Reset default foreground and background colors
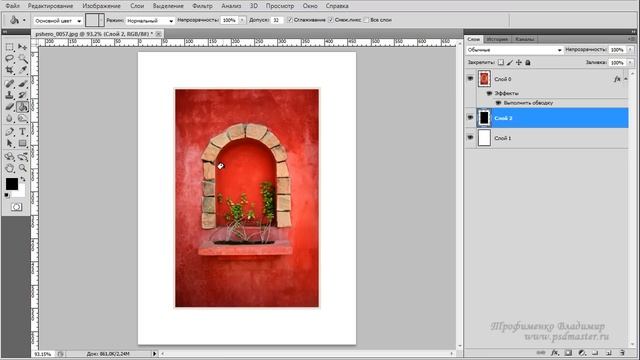Screen dimensions: 640x360 7,196
